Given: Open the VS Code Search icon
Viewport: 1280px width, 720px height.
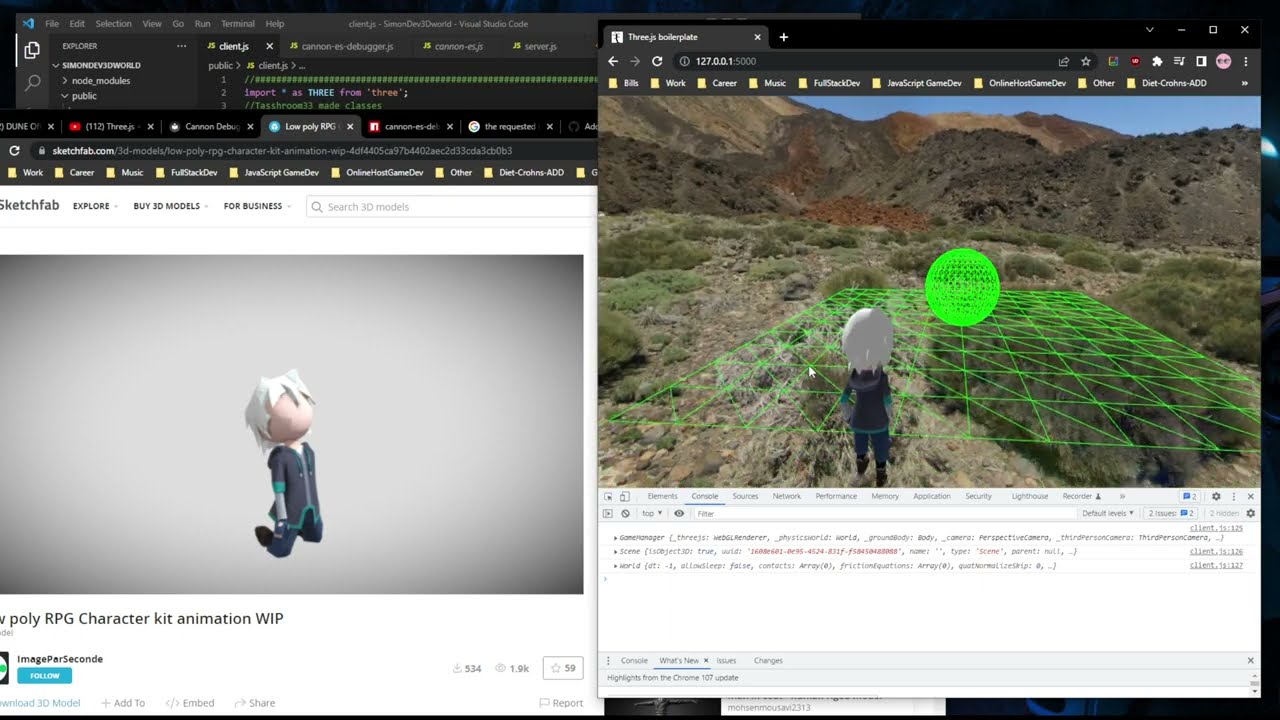Looking at the screenshot, I should pos(32,83).
